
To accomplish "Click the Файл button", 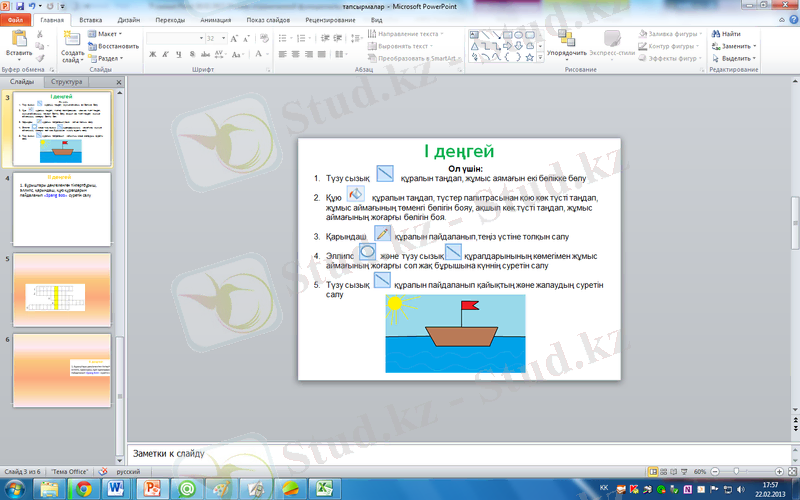I will (16, 19).
